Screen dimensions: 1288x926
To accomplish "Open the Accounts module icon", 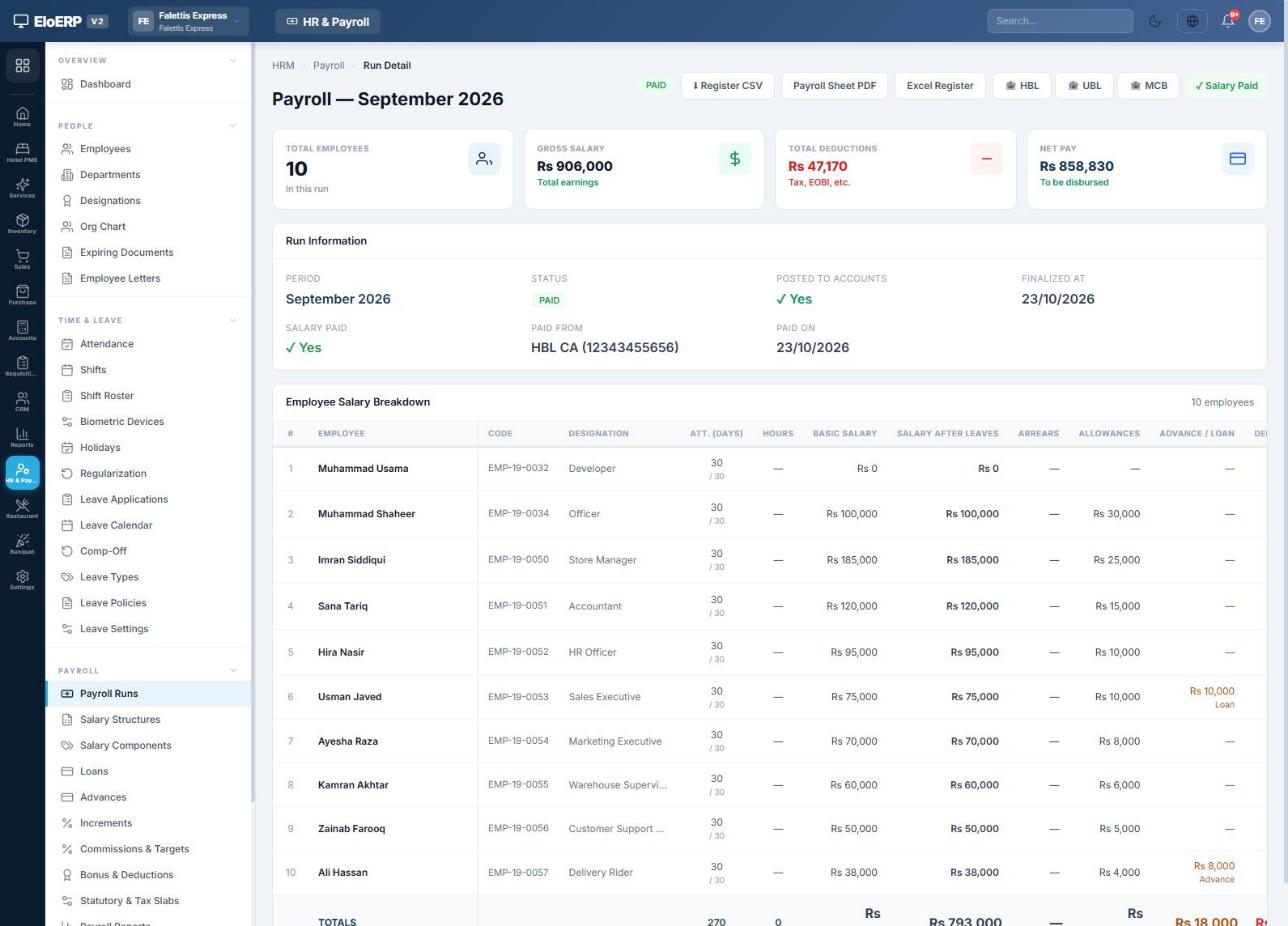I will point(22,331).
